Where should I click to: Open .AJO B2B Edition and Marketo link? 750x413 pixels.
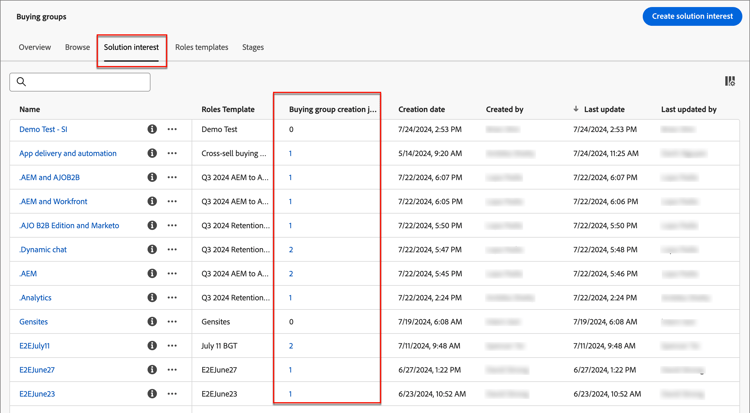coord(69,225)
